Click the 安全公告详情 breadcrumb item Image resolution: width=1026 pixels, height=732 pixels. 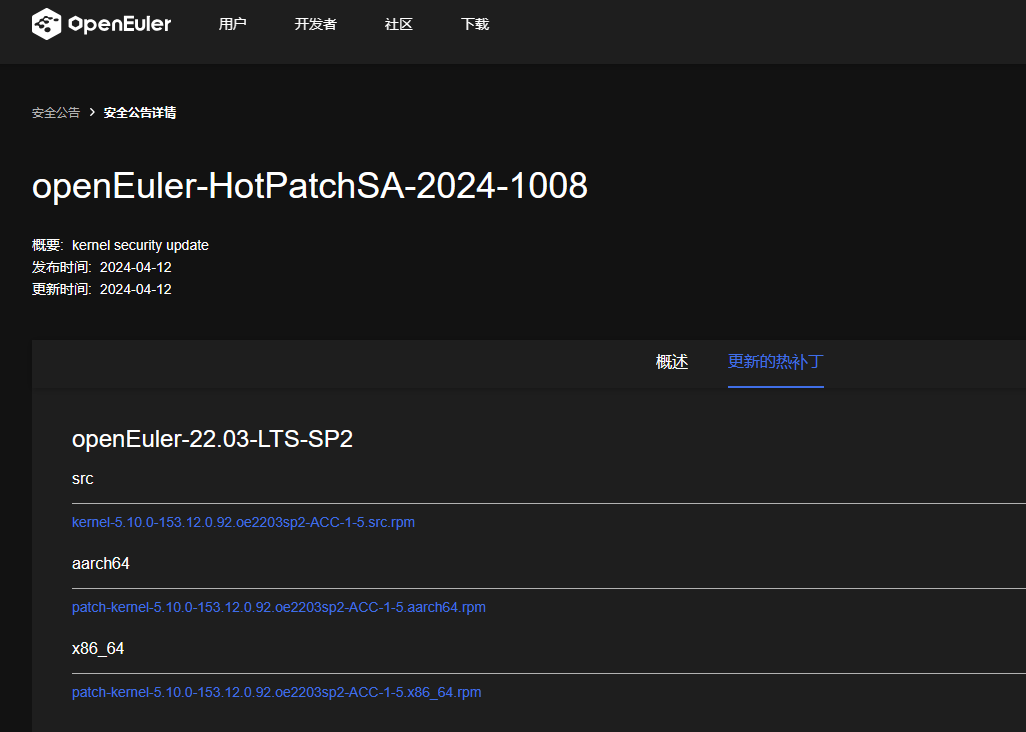pos(140,113)
